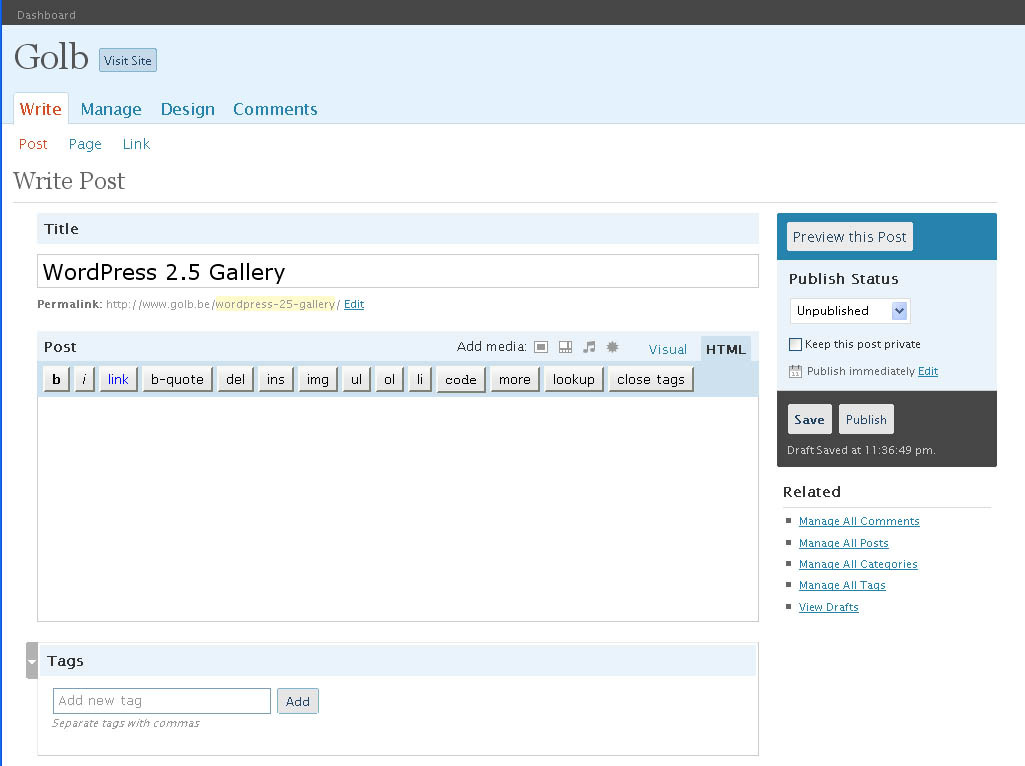The height and width of the screenshot is (766, 1025).
Task: Save the draft post
Action: point(809,420)
